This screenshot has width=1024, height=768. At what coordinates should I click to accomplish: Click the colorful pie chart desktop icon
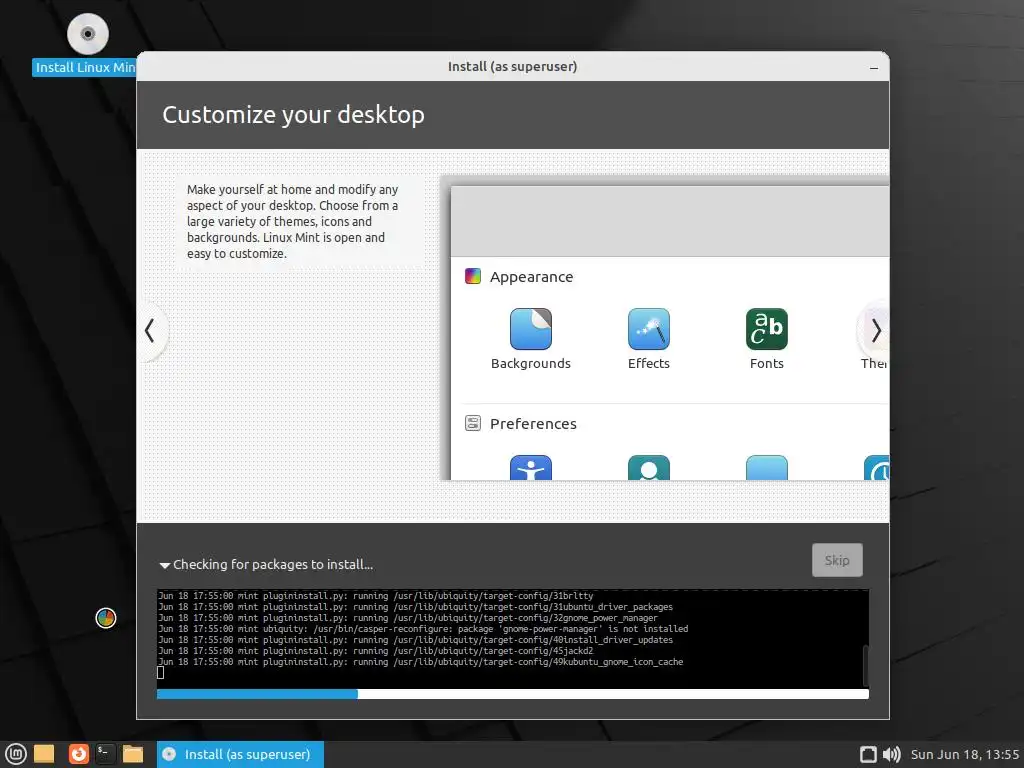click(x=106, y=618)
